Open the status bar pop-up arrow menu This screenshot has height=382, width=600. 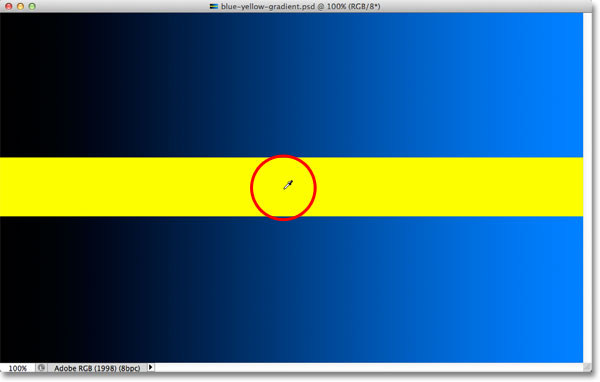pyautogui.click(x=151, y=367)
